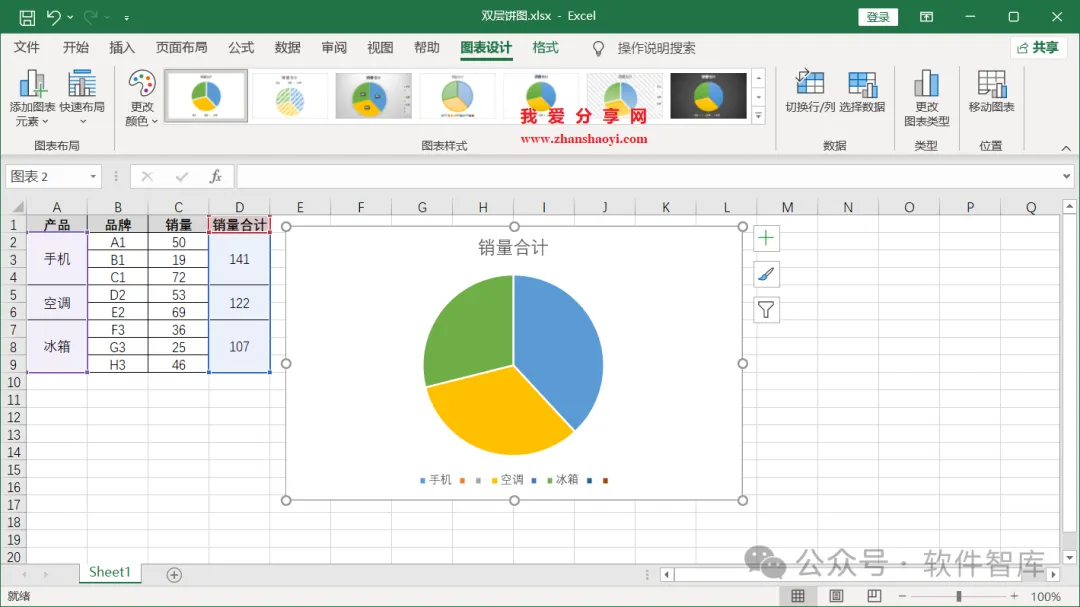Switch to Page Layout view
Screen dimensions: 1080x607
pos(835,596)
